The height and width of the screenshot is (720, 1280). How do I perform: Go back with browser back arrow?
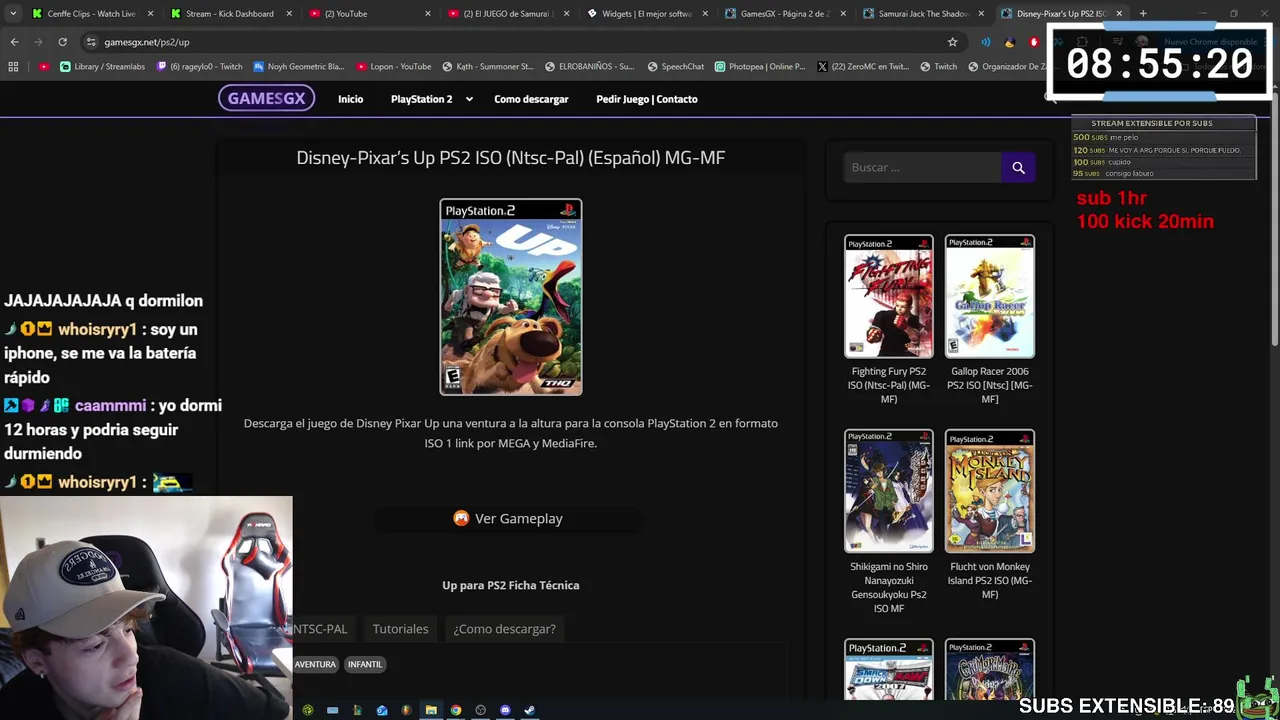[x=14, y=42]
